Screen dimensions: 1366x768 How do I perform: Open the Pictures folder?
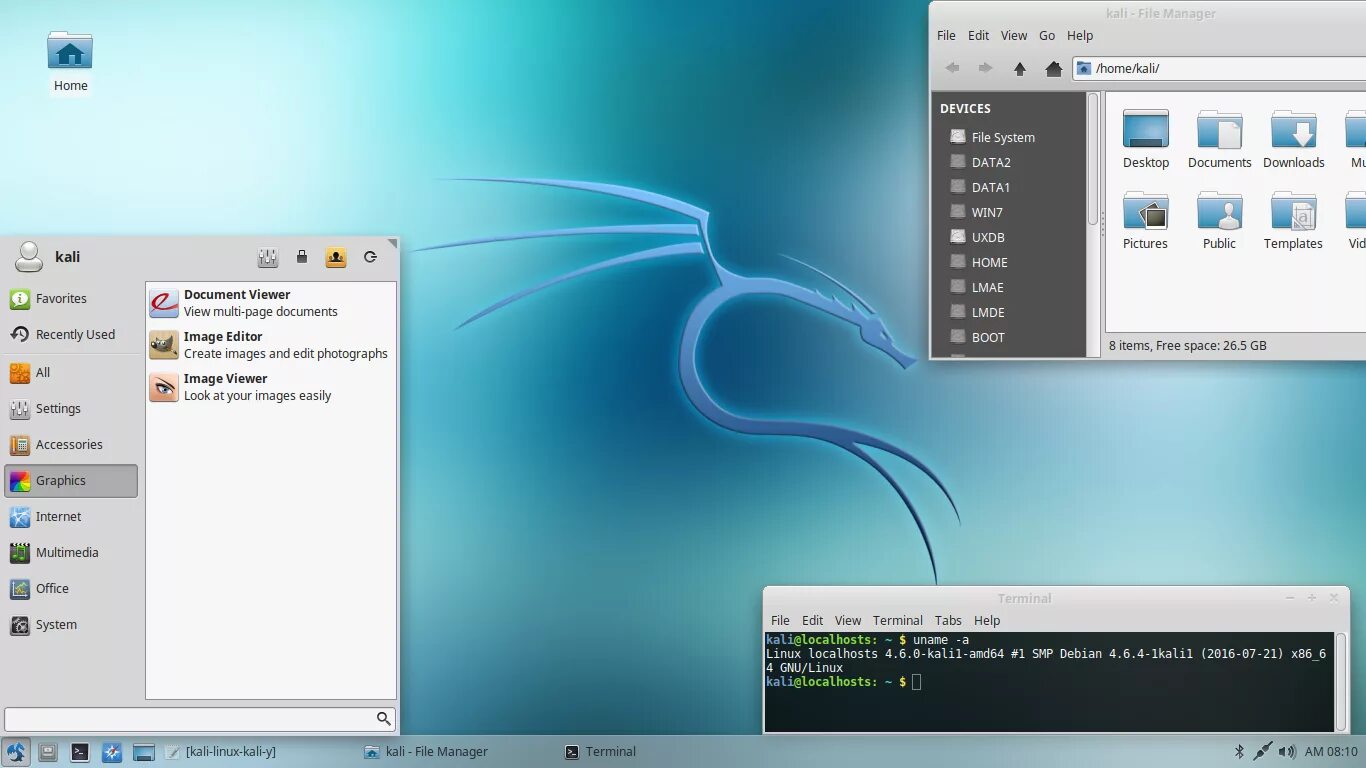click(x=1145, y=220)
